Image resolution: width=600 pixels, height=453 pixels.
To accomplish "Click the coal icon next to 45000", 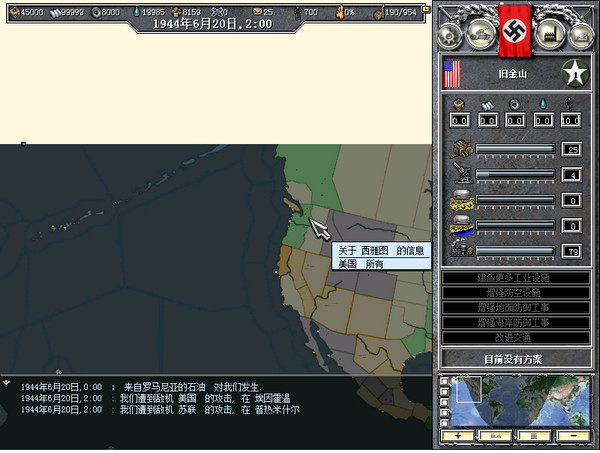I will [15, 12].
